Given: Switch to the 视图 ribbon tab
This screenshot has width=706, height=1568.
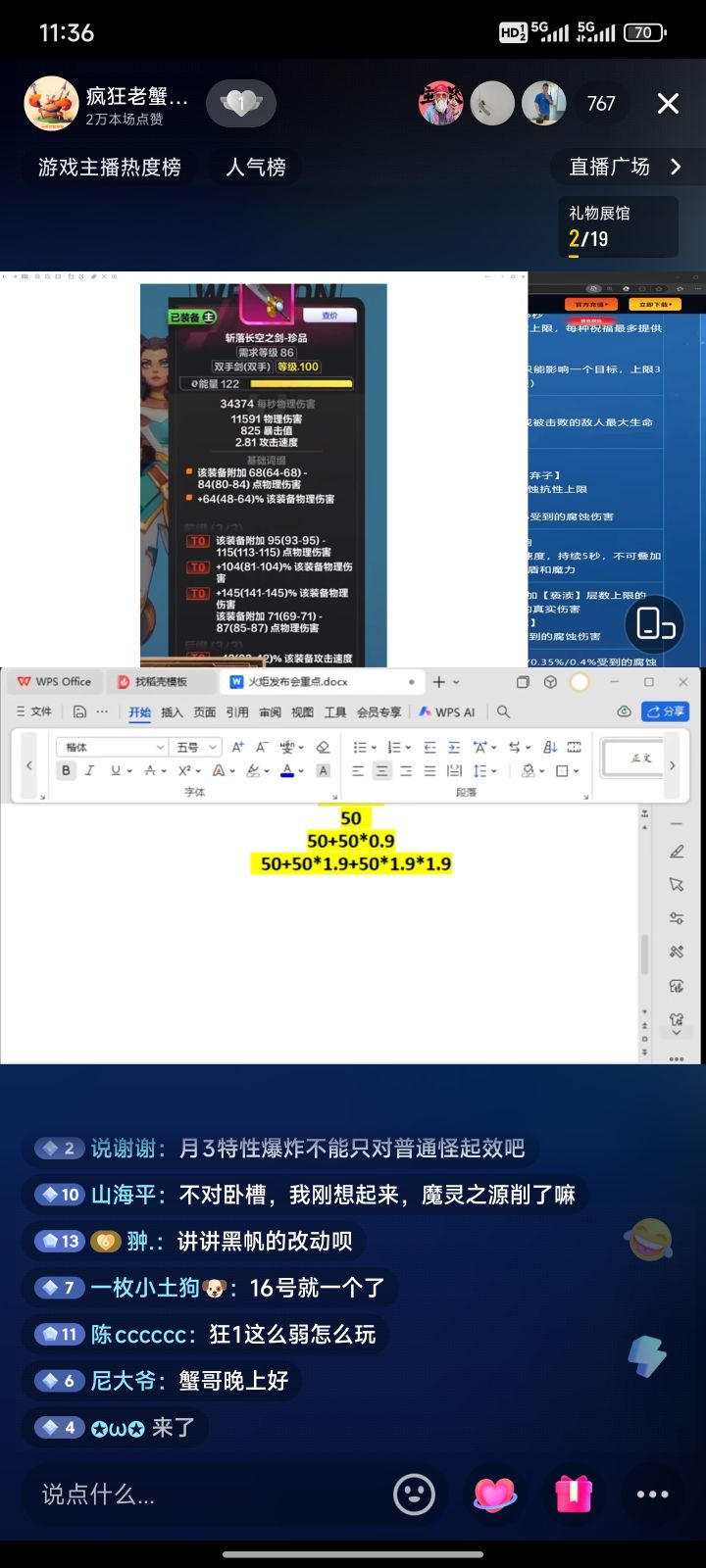Looking at the screenshot, I should click(x=302, y=711).
